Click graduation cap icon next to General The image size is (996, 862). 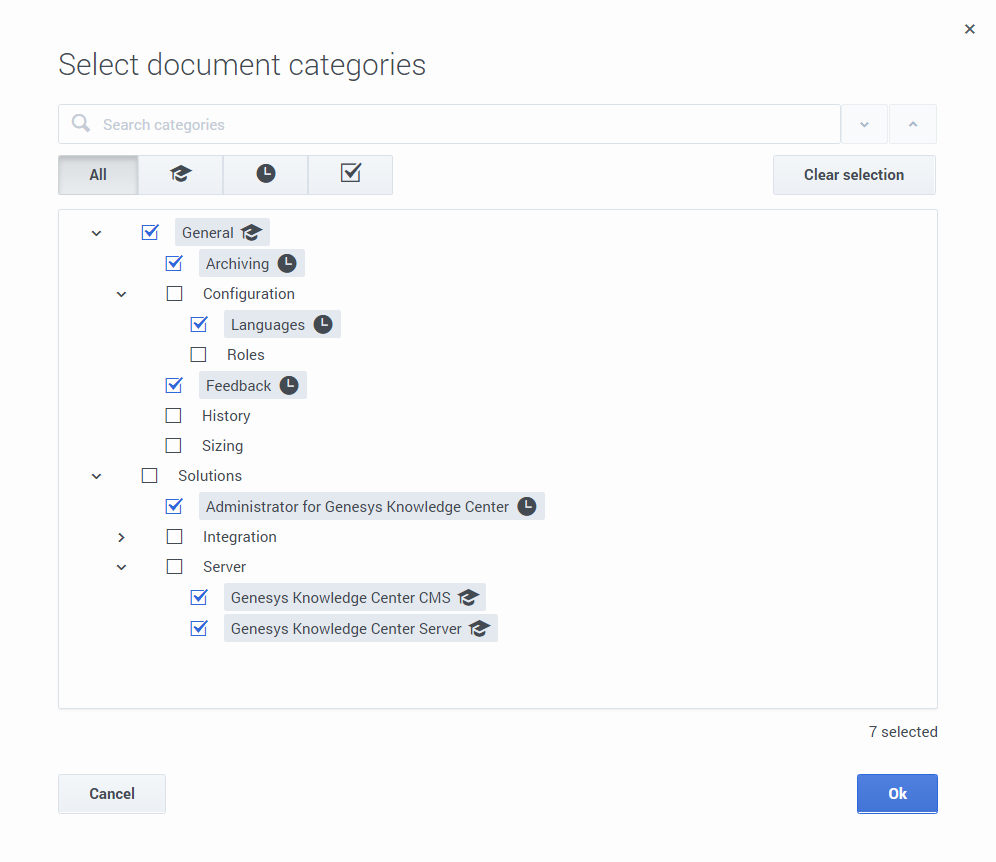click(251, 233)
